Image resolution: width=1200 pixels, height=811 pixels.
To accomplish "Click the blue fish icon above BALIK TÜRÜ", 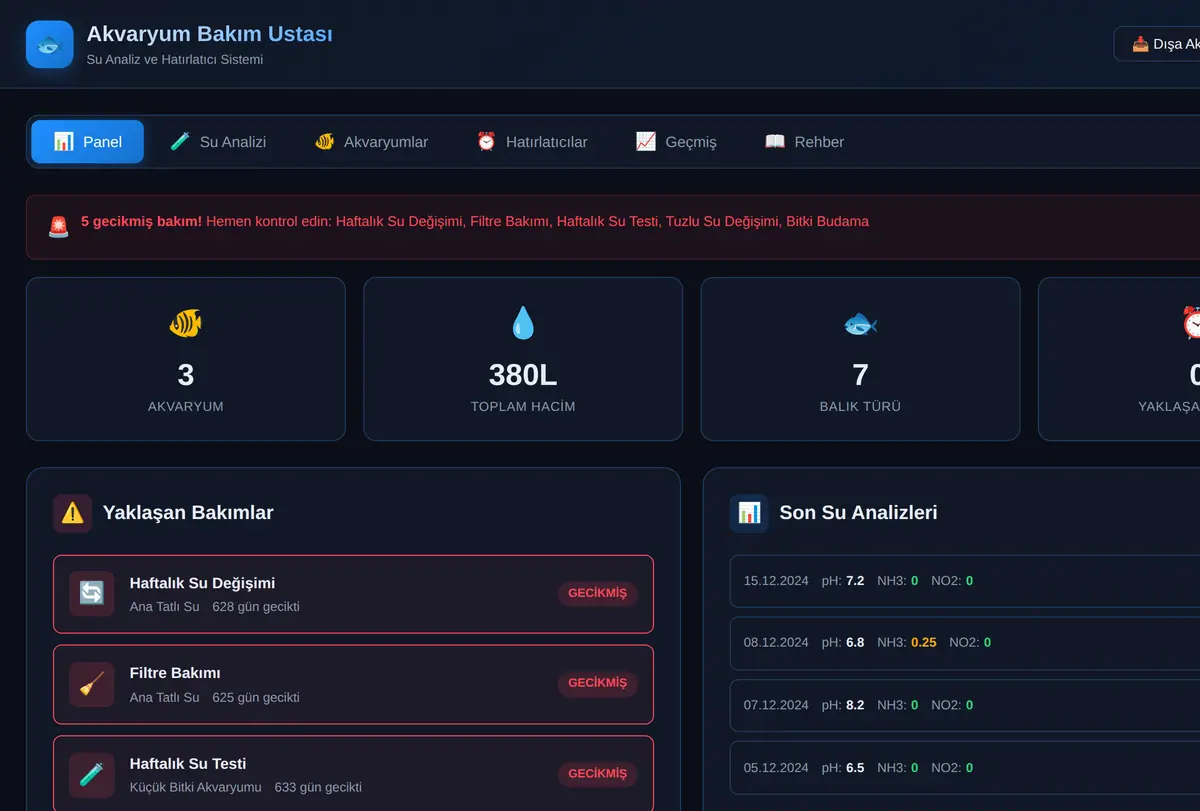I will pos(860,323).
